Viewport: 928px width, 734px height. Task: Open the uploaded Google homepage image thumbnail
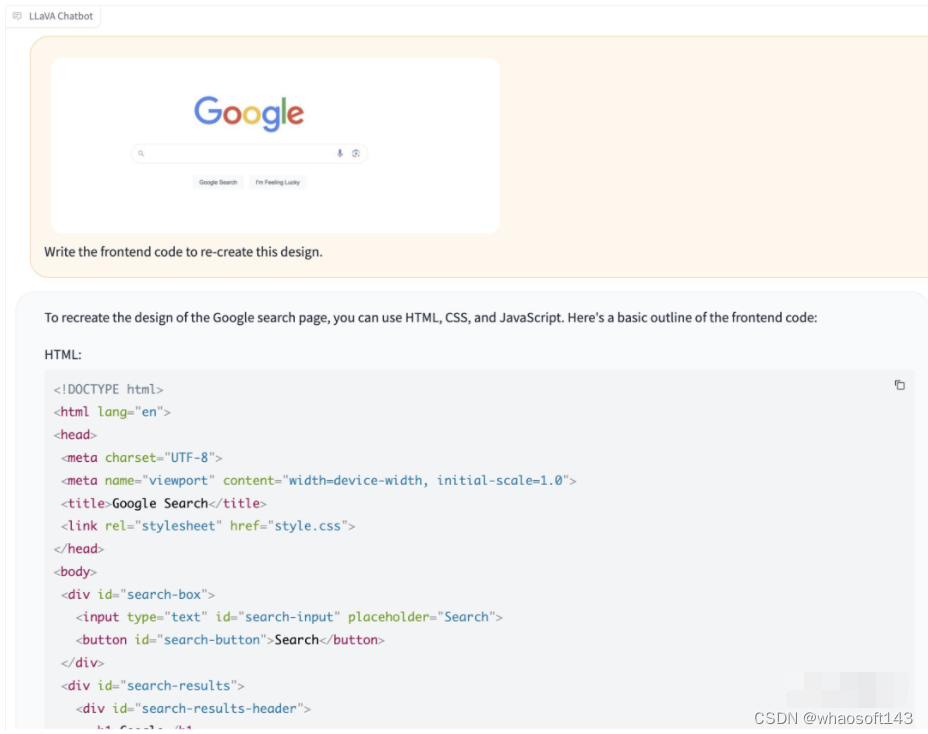(x=275, y=146)
